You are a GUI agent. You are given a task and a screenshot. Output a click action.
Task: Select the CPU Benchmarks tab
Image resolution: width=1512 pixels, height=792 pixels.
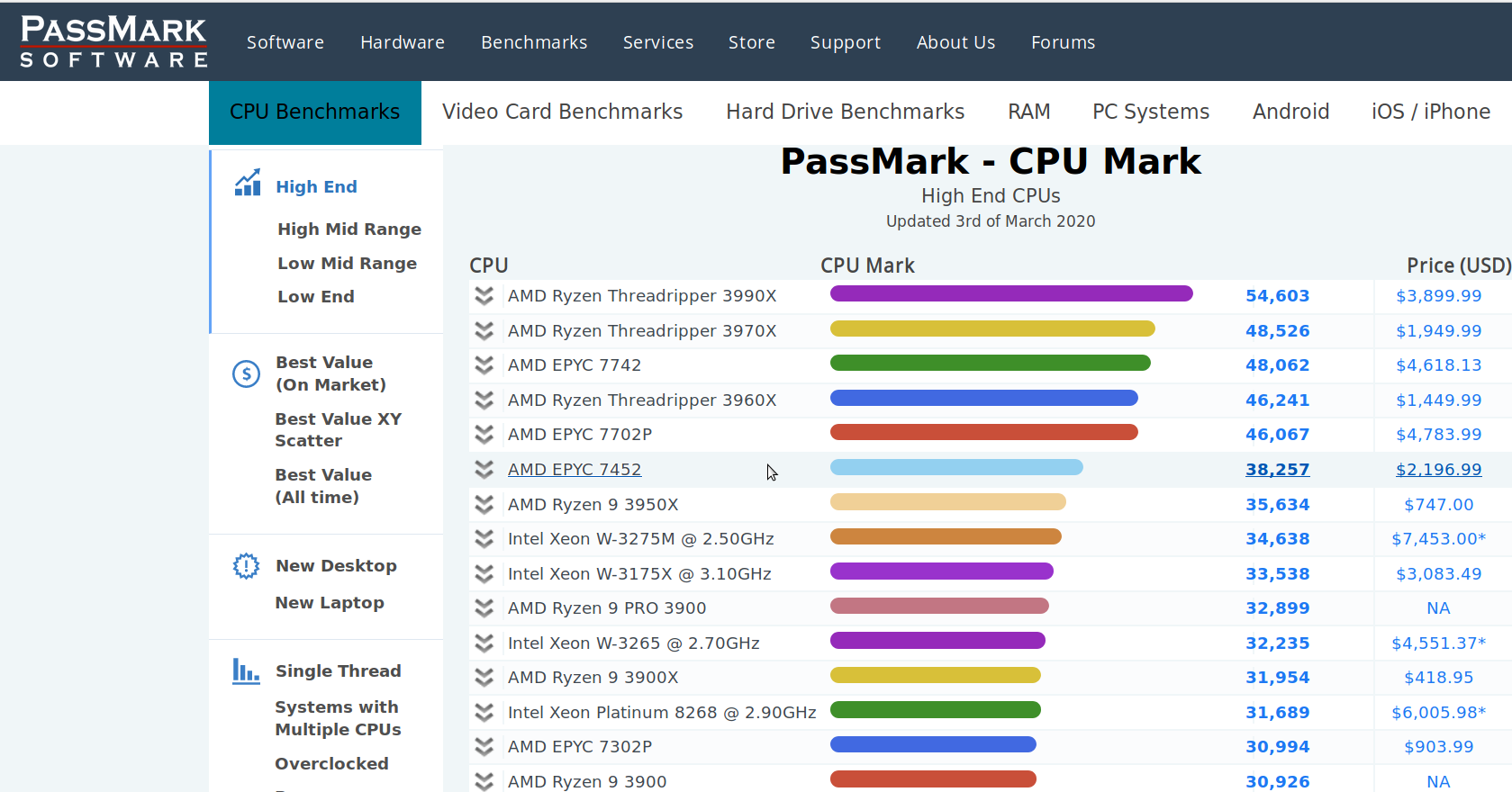point(315,112)
